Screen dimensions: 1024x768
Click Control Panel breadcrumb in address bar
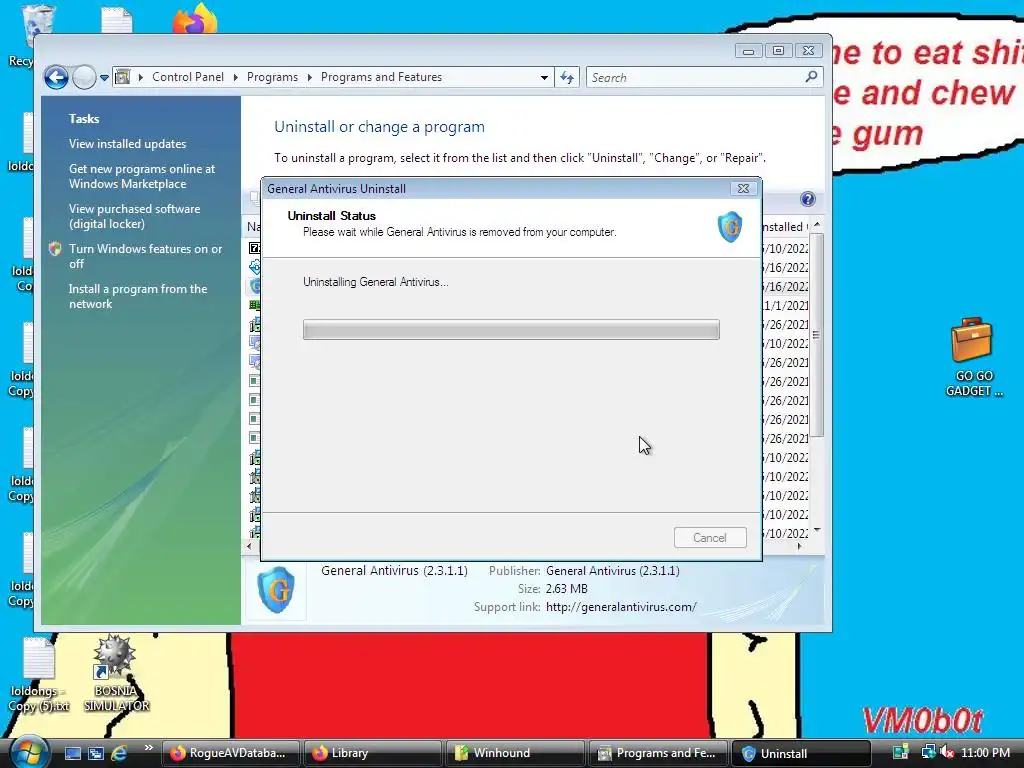click(x=187, y=77)
